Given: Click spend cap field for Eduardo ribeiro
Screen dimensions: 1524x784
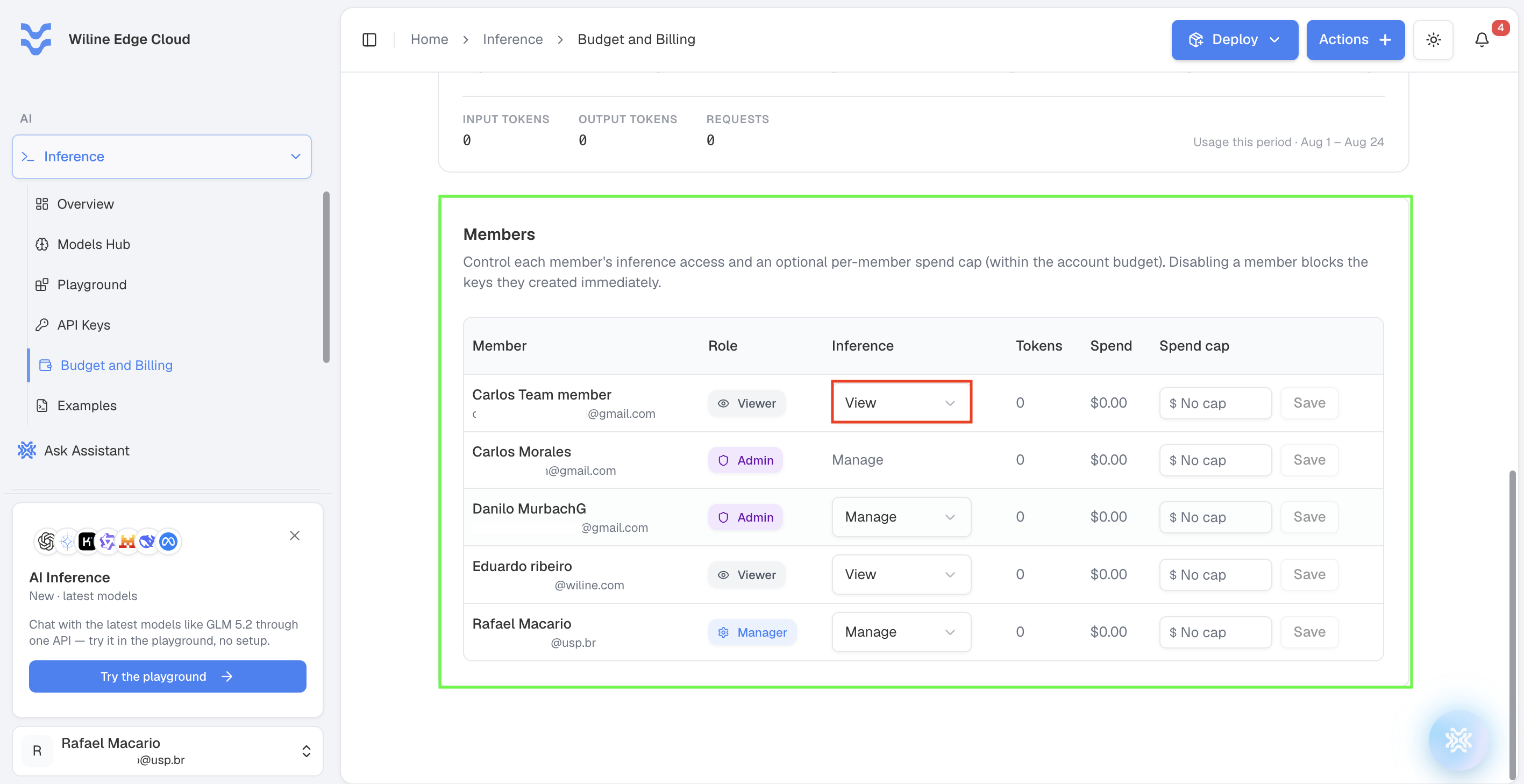Looking at the screenshot, I should tap(1215, 574).
